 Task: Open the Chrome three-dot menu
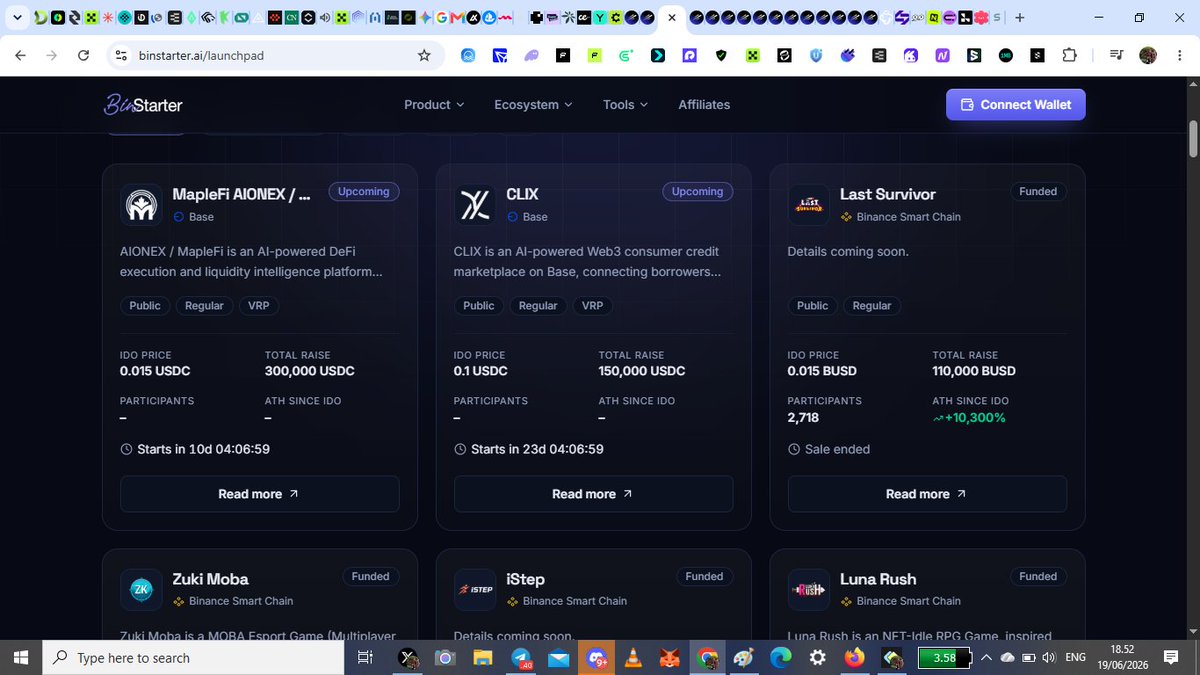click(x=1179, y=56)
